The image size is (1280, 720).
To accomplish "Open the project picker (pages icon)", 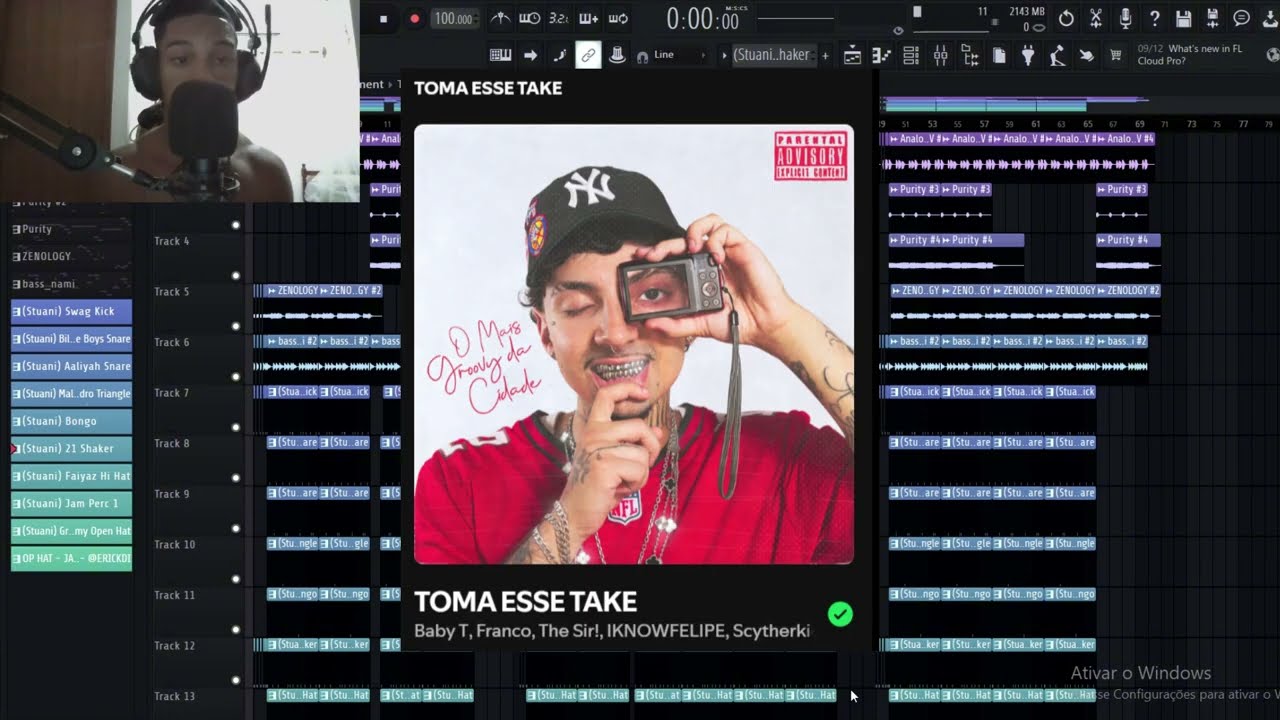I will point(999,56).
